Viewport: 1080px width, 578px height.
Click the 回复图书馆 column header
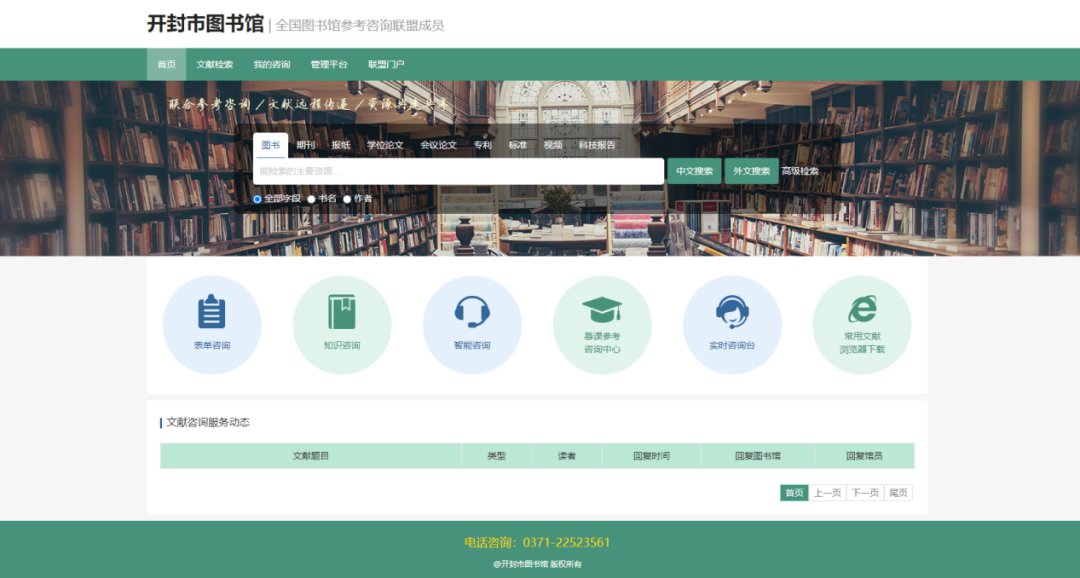758,456
